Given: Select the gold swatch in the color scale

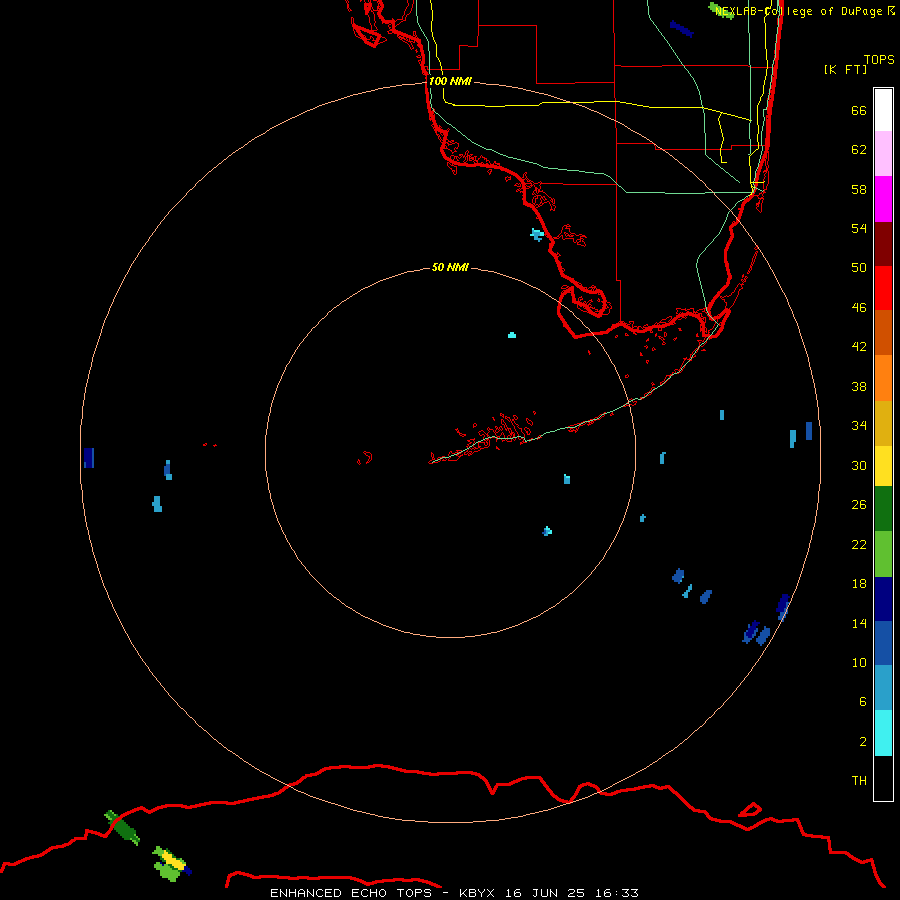Looking at the screenshot, I should pos(883,423).
